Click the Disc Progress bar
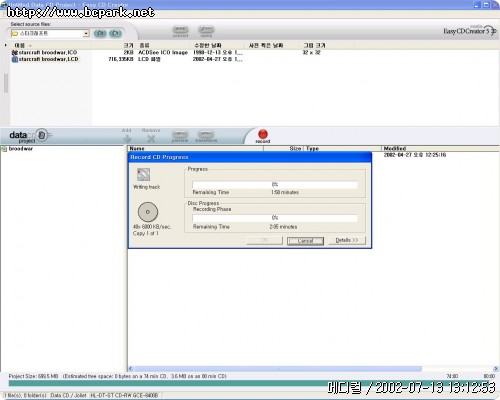This screenshot has width=500, height=400. (x=275, y=218)
